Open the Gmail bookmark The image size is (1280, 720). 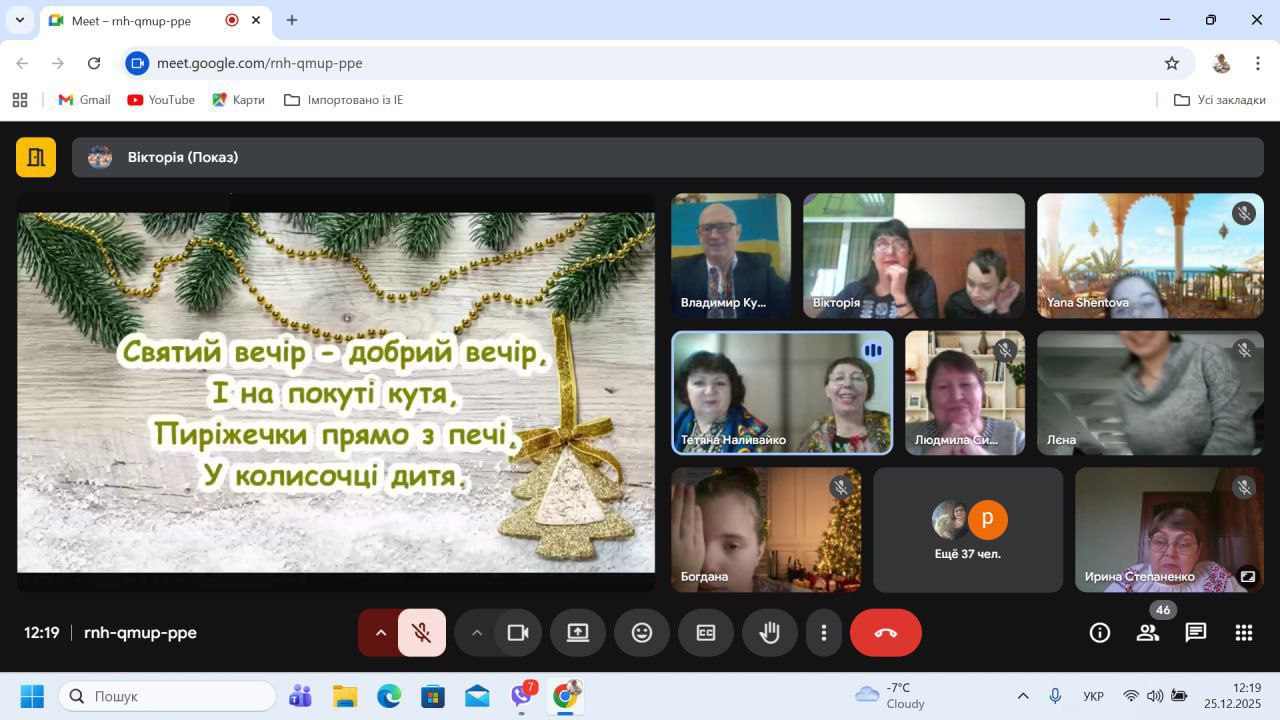[x=84, y=100]
